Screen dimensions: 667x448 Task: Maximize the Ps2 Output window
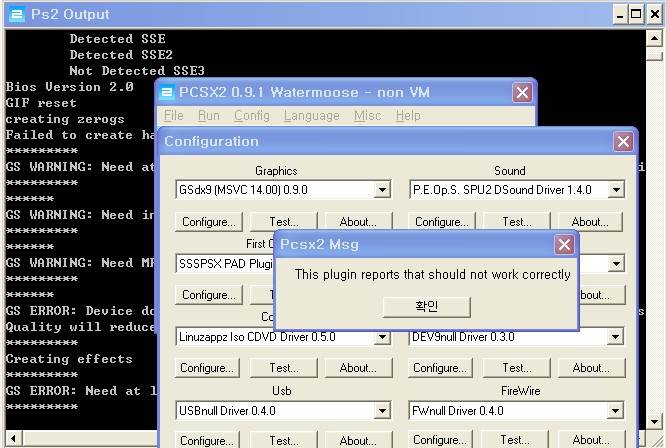point(636,15)
